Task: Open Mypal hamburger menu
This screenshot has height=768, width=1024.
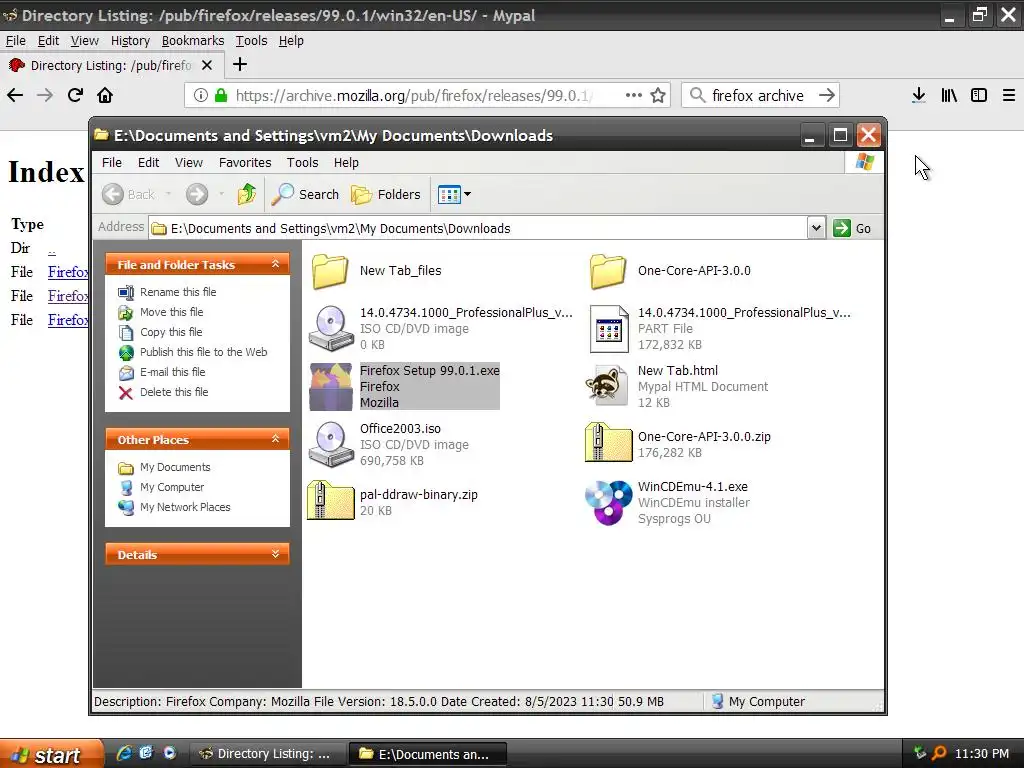Action: [x=1008, y=95]
